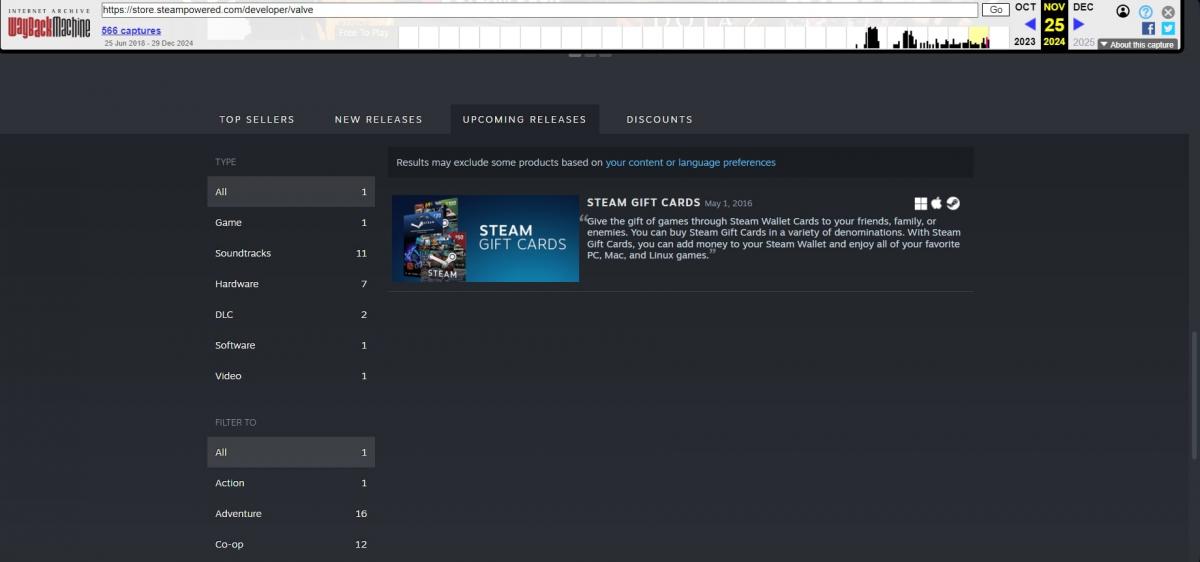Filter type by Software
Image resolution: width=1200 pixels, height=562 pixels.
pos(291,346)
